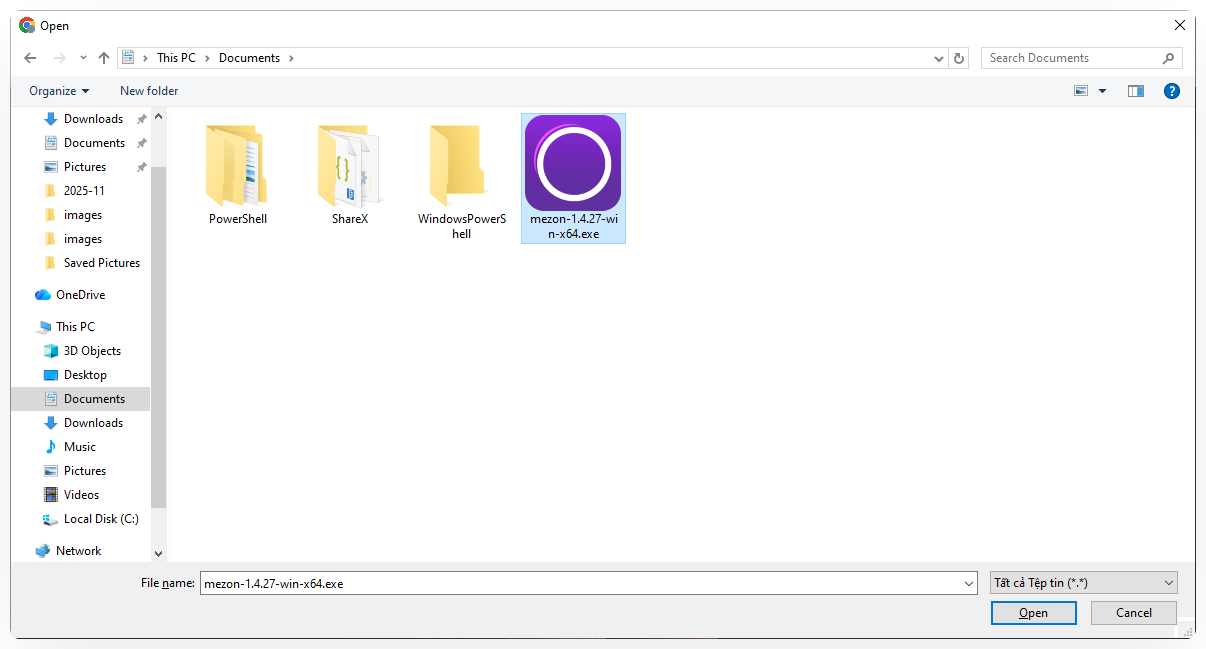1206x649 pixels.
Task: Click the Cancel button
Action: click(1133, 613)
